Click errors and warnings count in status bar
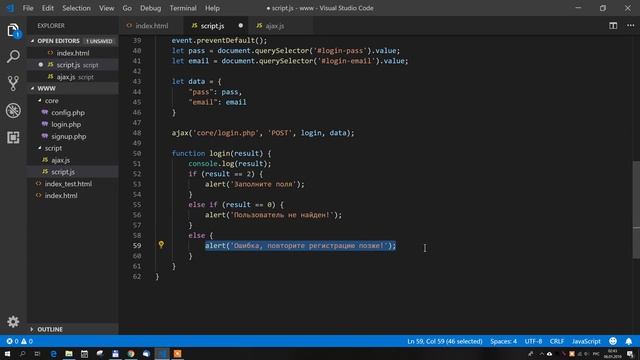This screenshot has width=640, height=360. 19,341
